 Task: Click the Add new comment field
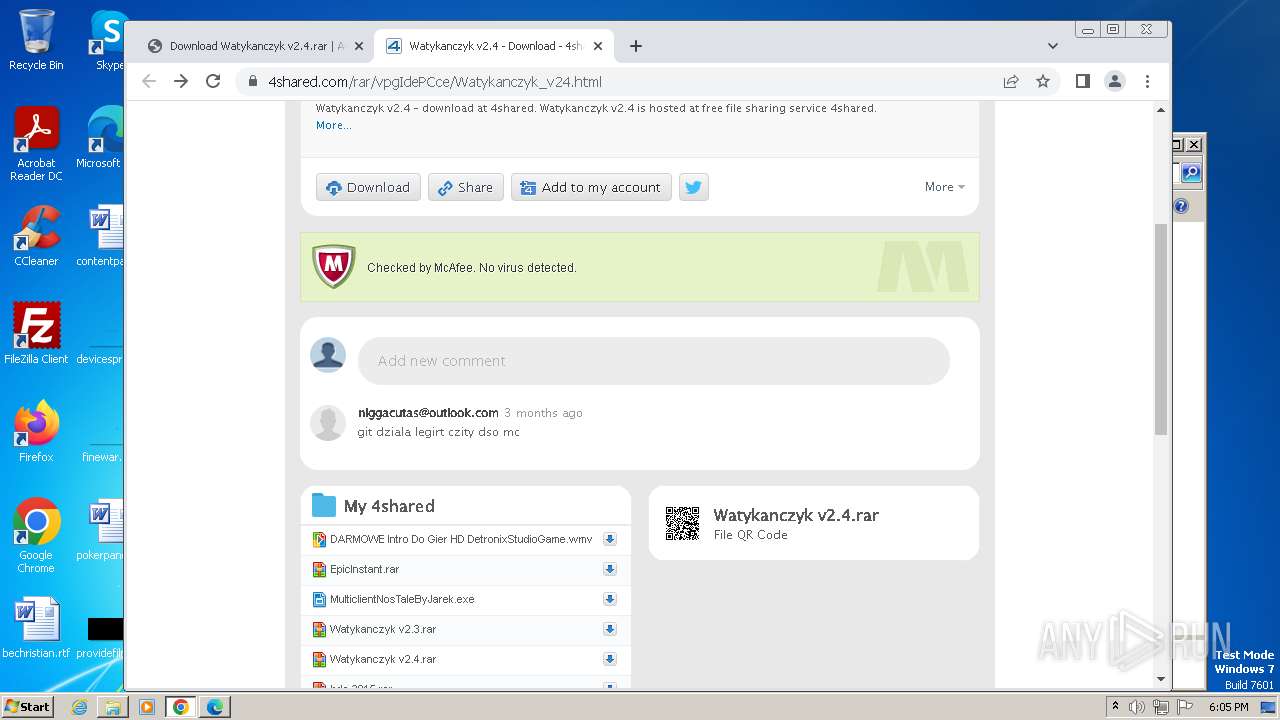coord(654,361)
